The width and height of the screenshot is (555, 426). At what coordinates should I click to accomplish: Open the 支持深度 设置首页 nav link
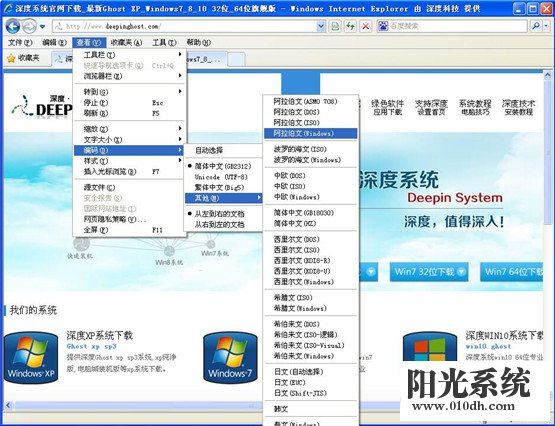tap(431, 108)
